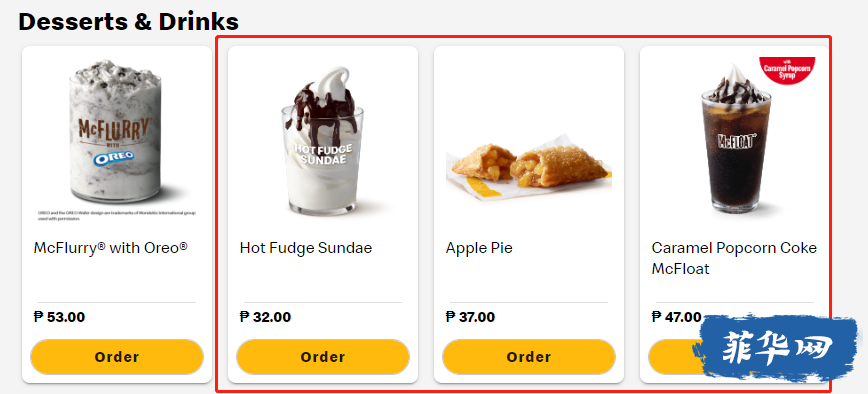
Task: Click the Coke McFloat glass image
Action: [736, 139]
